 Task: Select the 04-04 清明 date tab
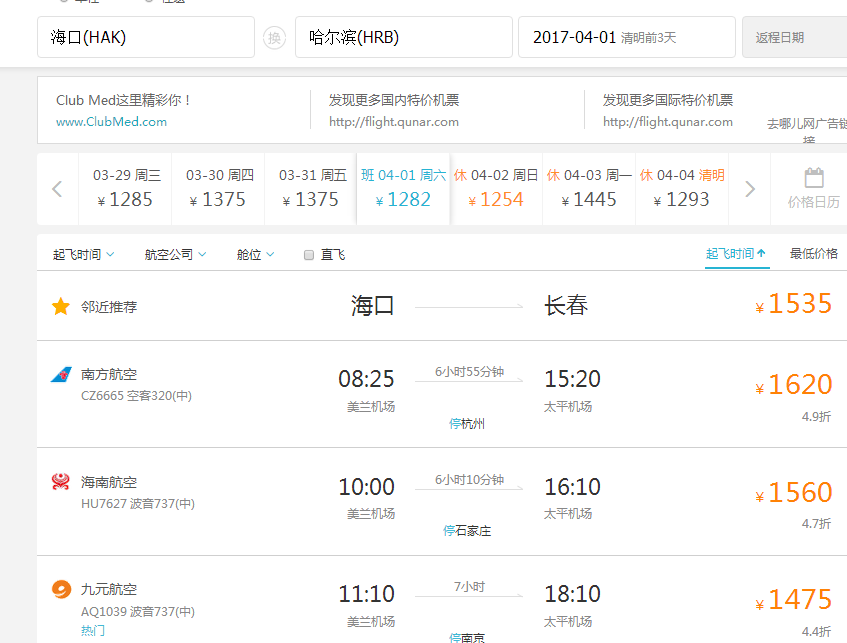click(682, 189)
